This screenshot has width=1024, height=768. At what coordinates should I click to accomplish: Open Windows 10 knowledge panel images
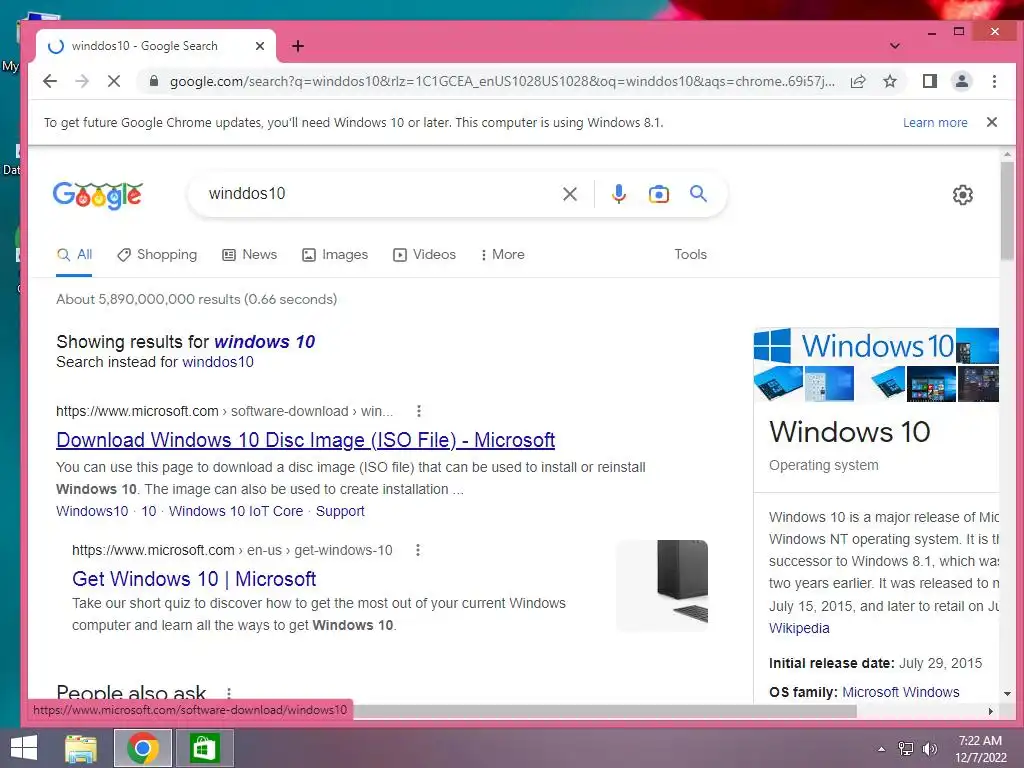point(876,364)
